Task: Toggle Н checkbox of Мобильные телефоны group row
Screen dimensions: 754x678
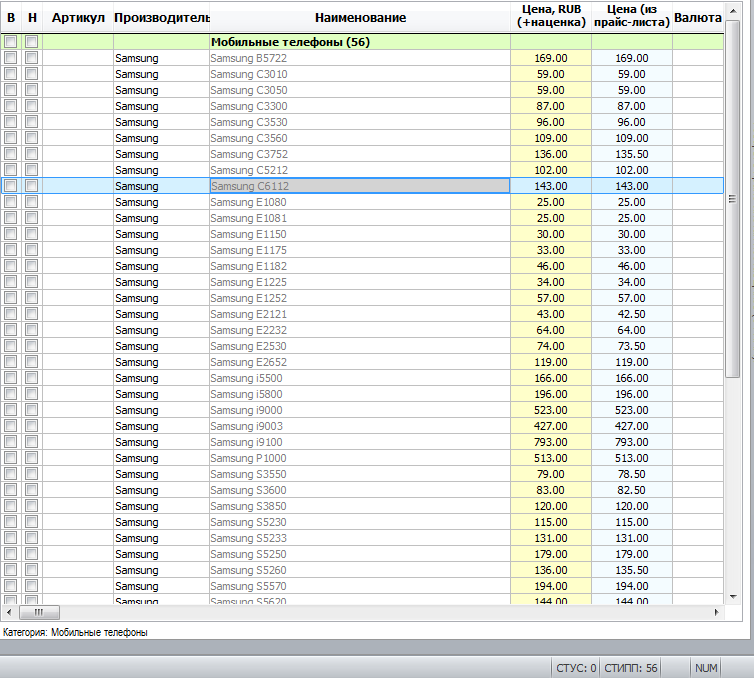Action: pos(32,42)
